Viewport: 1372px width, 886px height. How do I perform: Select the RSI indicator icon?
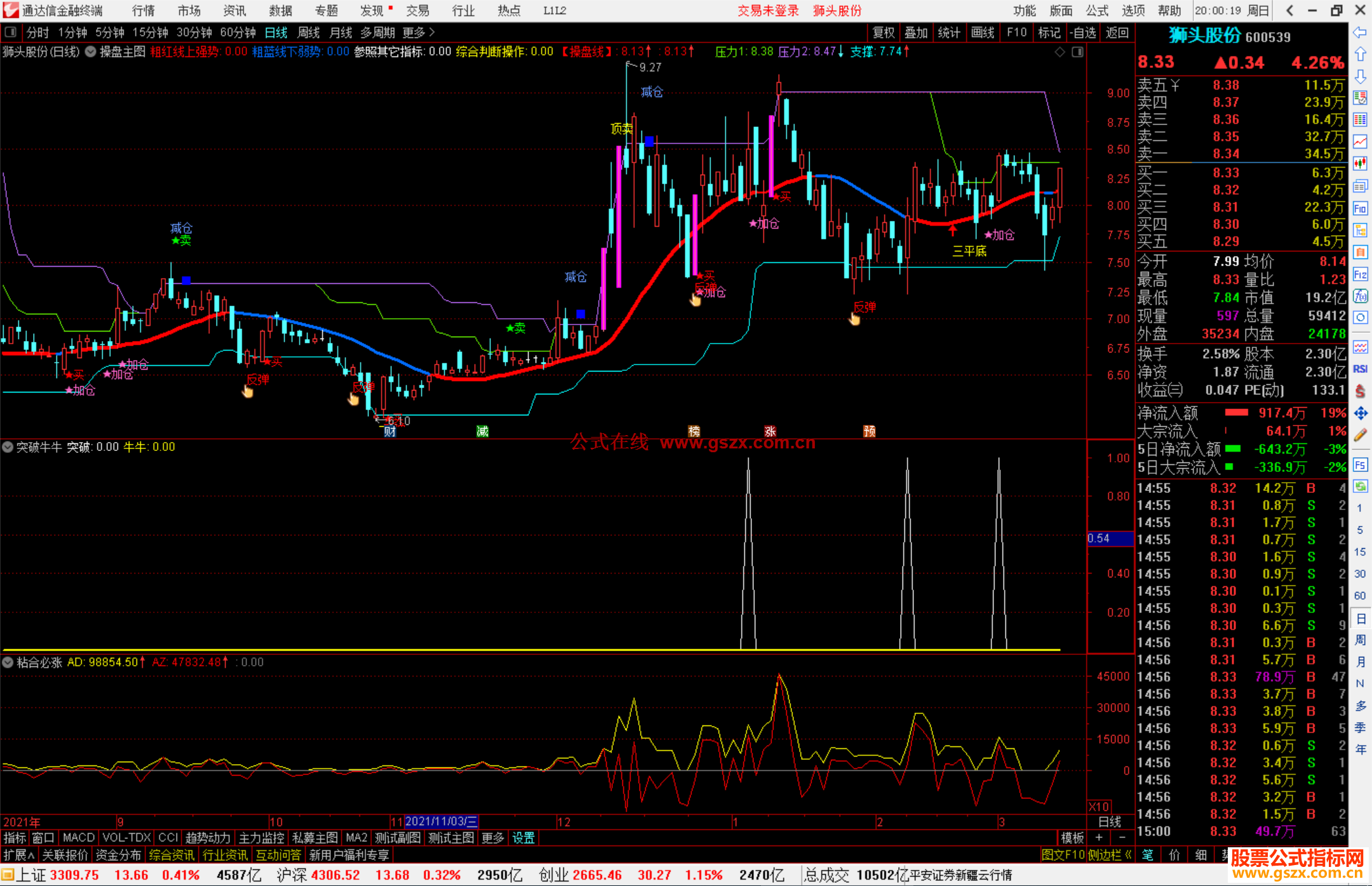pyautogui.click(x=1360, y=369)
